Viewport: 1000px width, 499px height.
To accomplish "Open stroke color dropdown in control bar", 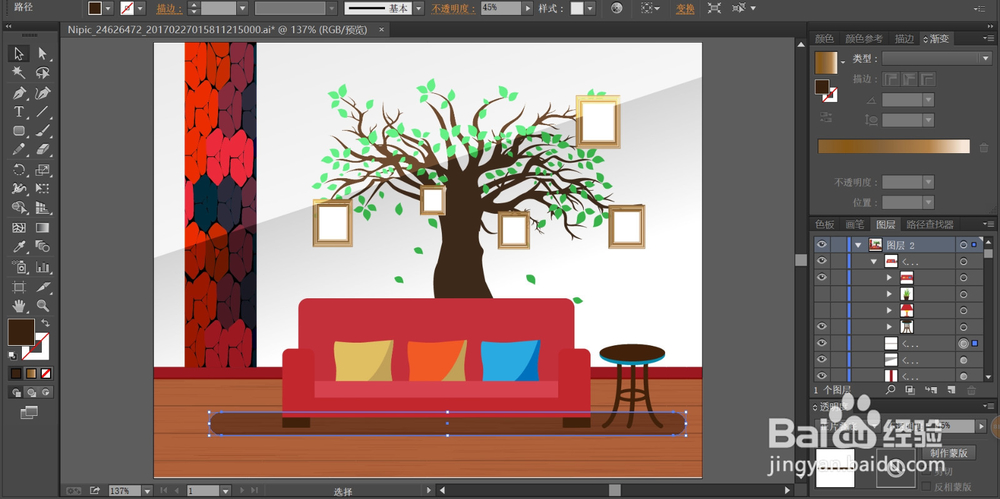I will (x=140, y=8).
